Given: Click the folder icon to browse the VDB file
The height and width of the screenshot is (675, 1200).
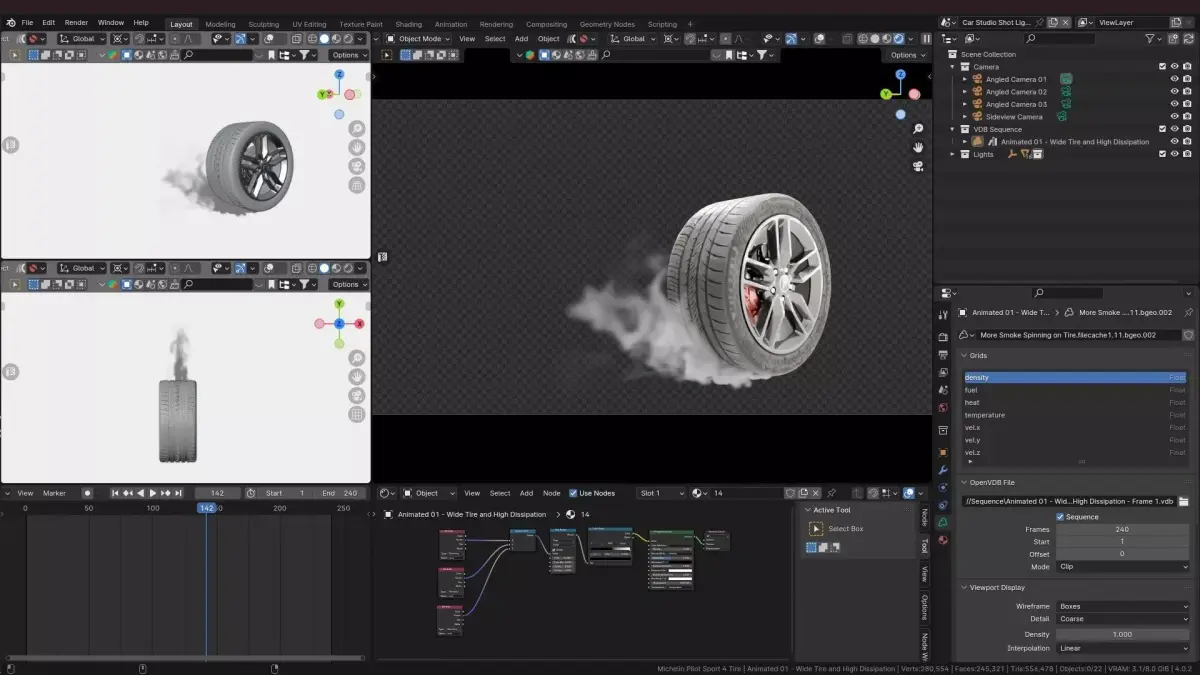Looking at the screenshot, I should (x=1184, y=501).
